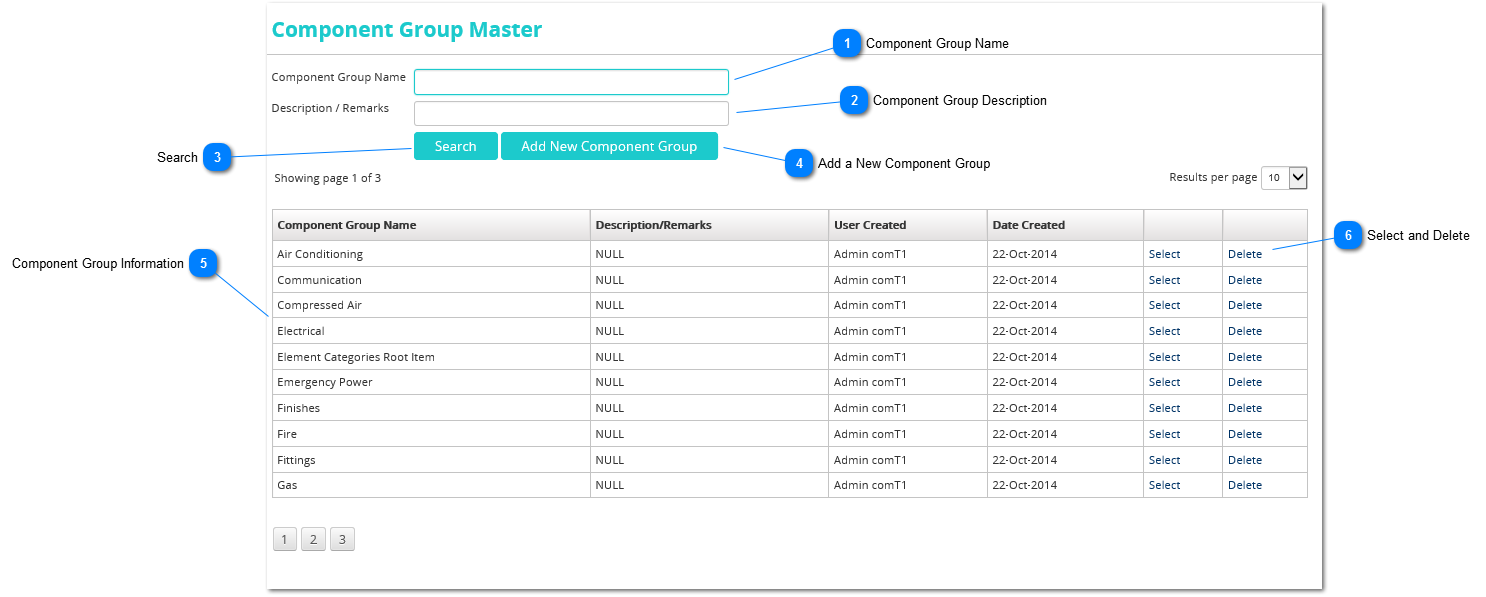Select the Communication component group

click(1164, 279)
